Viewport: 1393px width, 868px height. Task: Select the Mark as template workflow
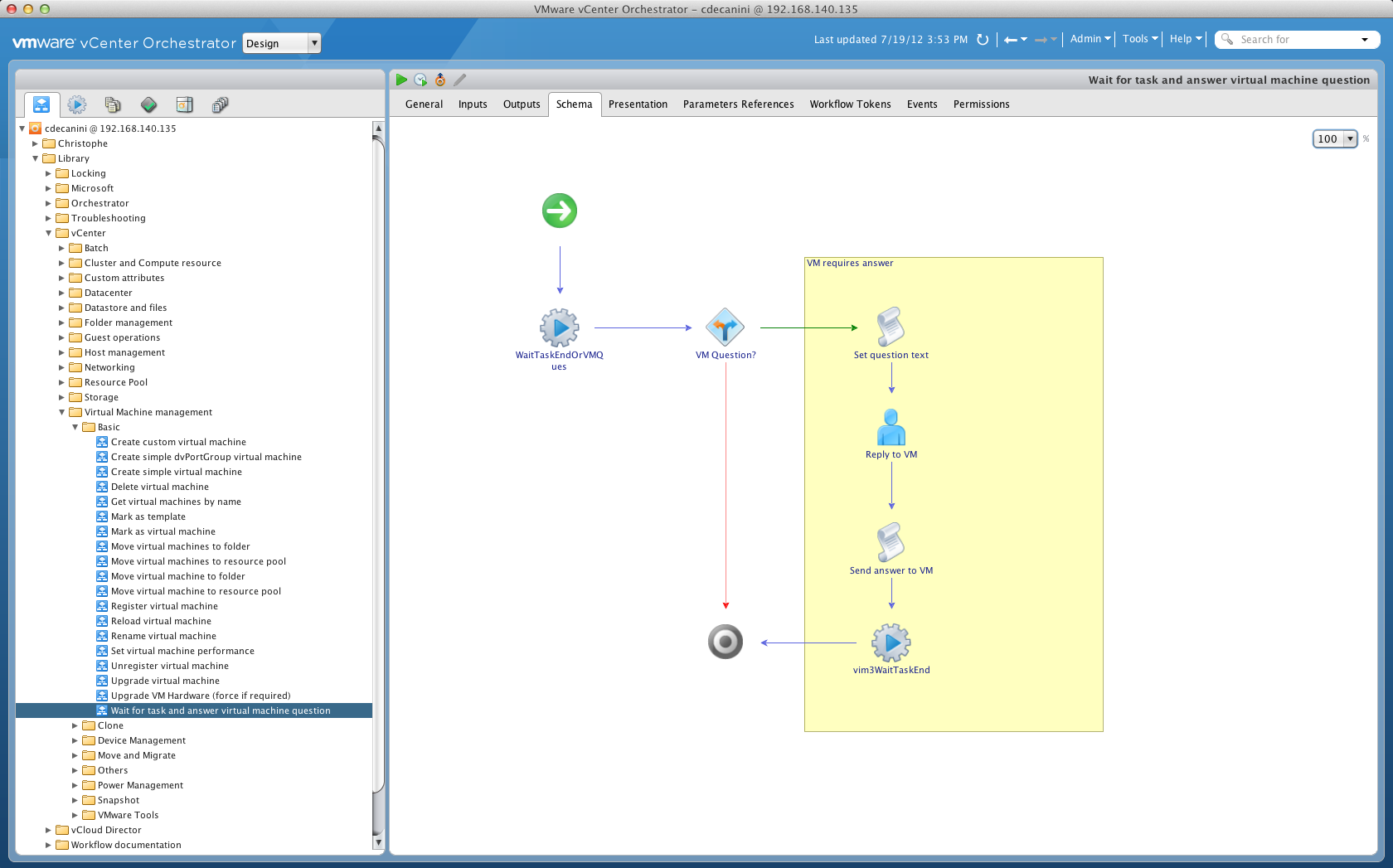click(x=148, y=516)
